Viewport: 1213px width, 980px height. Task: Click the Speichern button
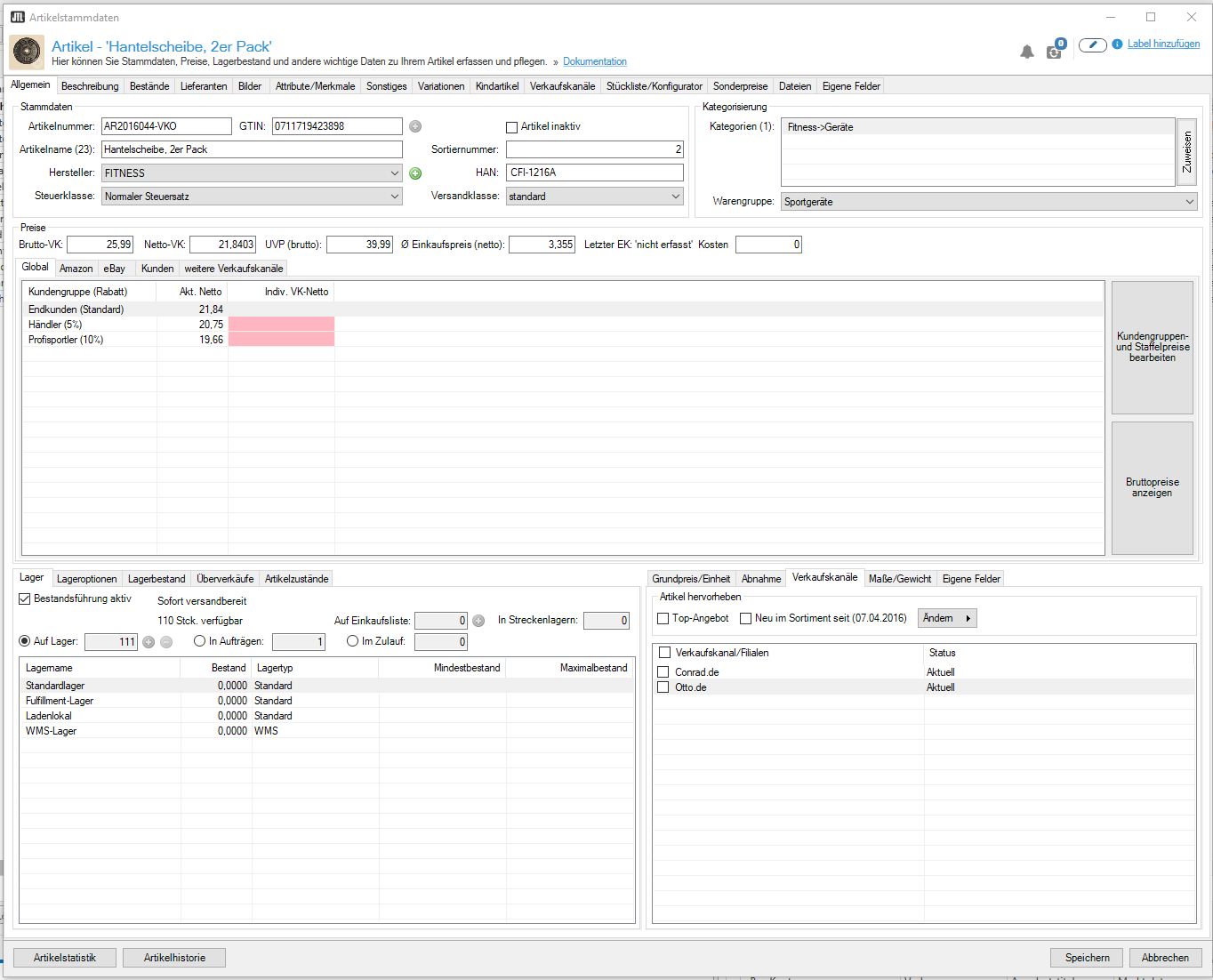pos(1087,958)
